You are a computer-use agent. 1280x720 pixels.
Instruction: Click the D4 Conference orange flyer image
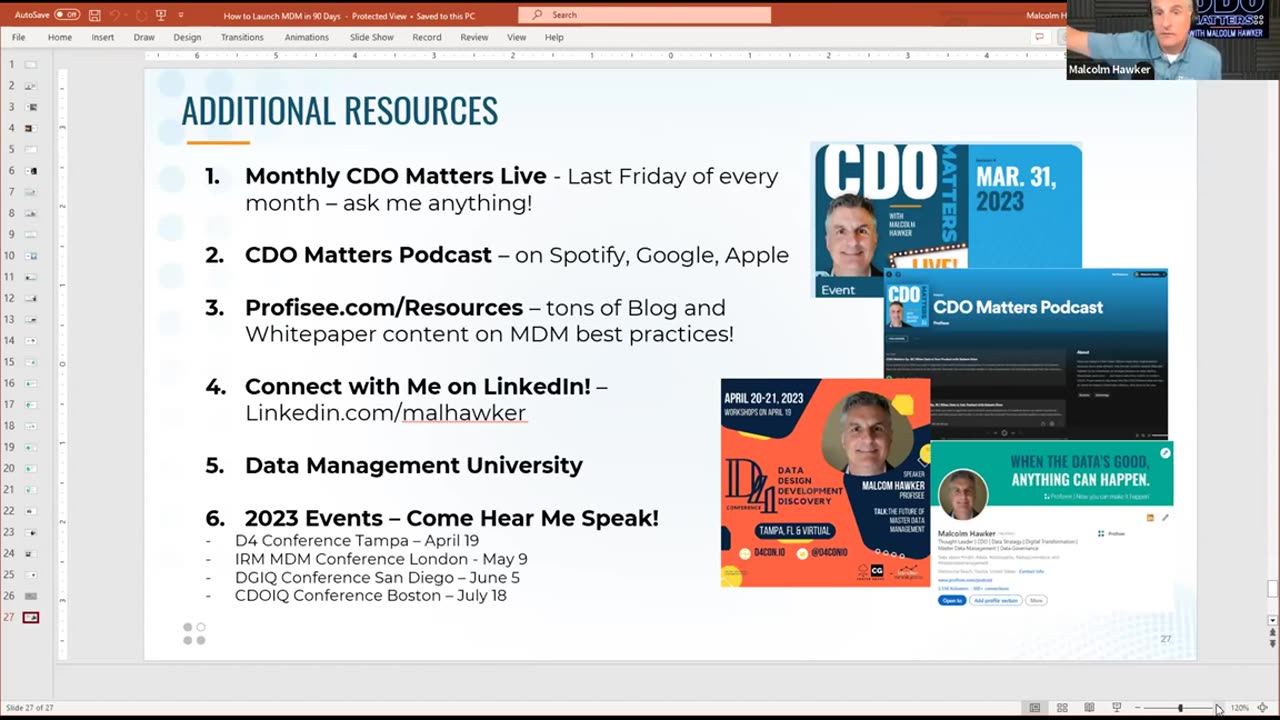click(825, 482)
